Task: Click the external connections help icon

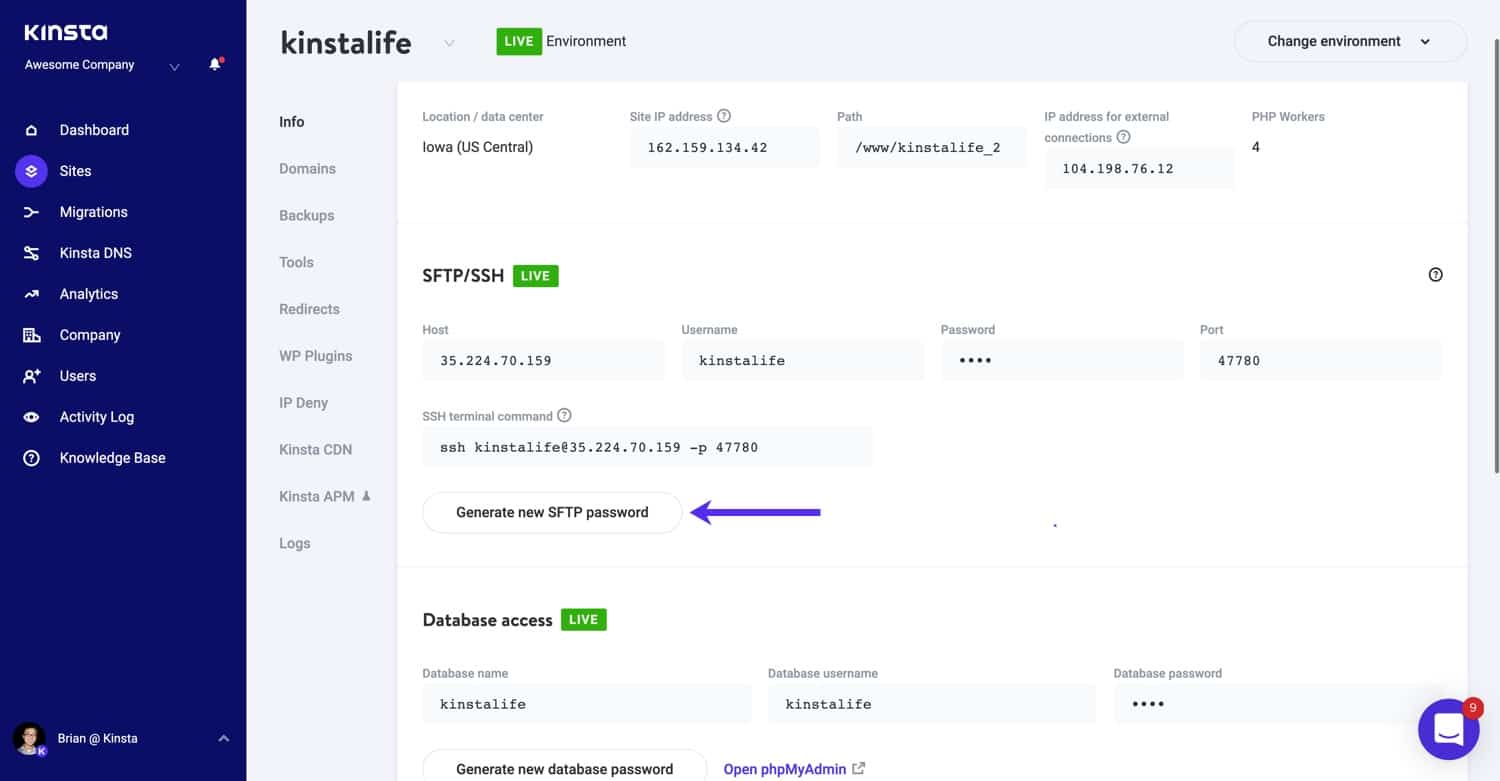Action: point(1123,137)
